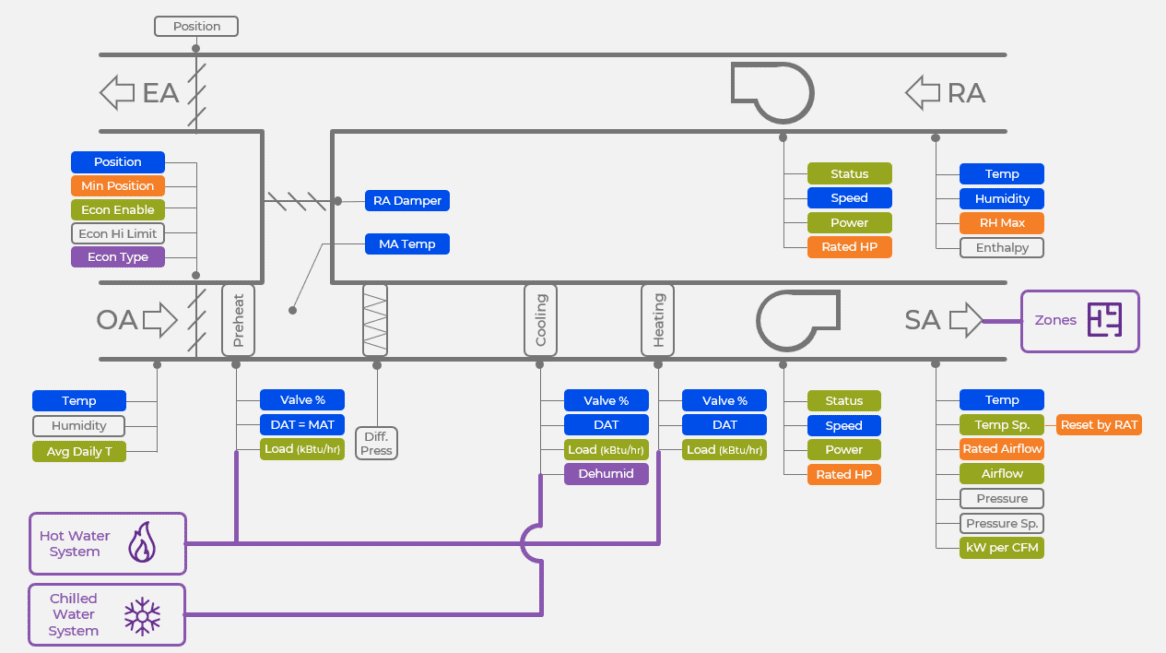Open the Econ Type selector
This screenshot has width=1166, height=653.
tap(117, 257)
